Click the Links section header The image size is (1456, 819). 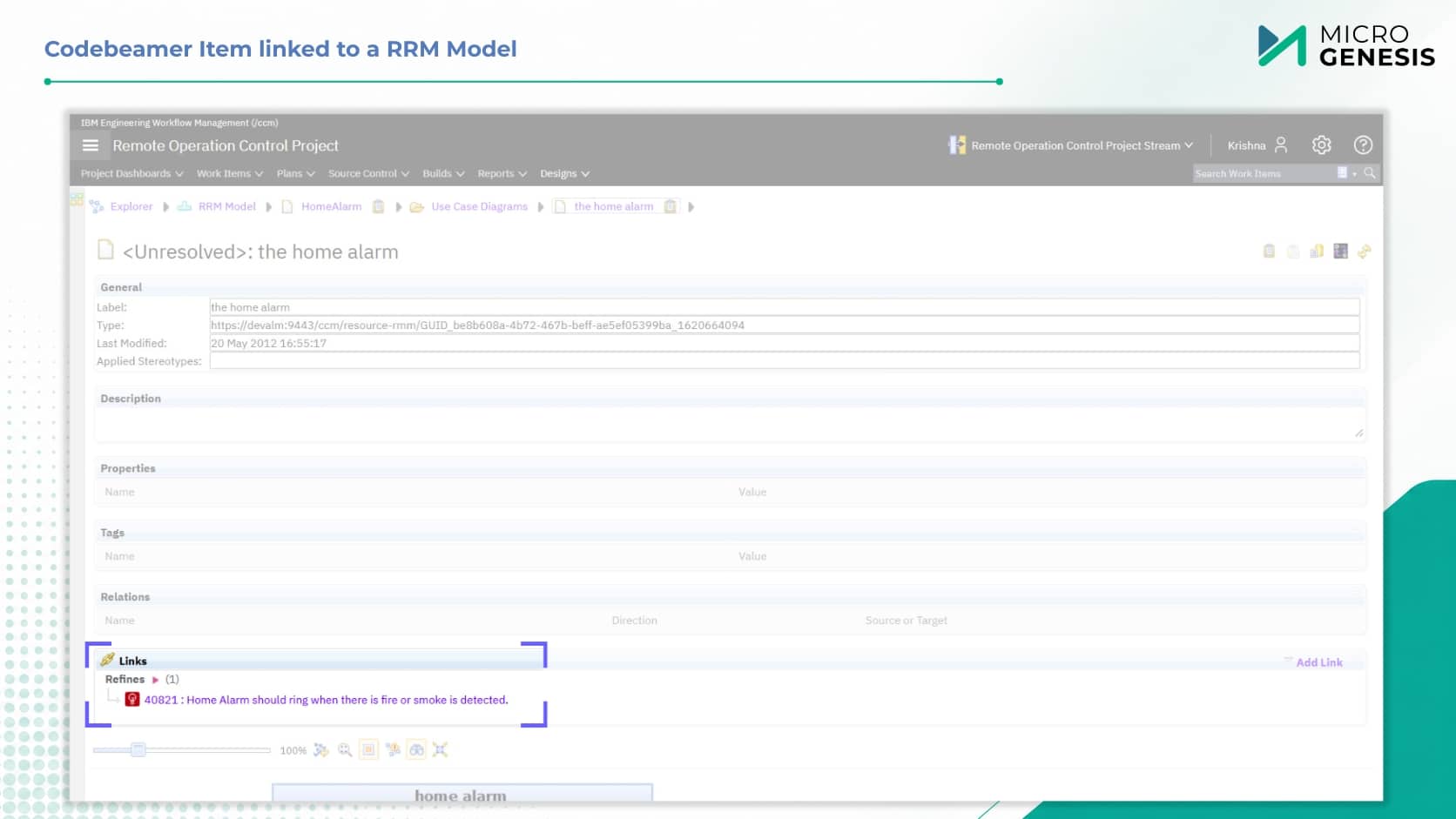point(132,661)
